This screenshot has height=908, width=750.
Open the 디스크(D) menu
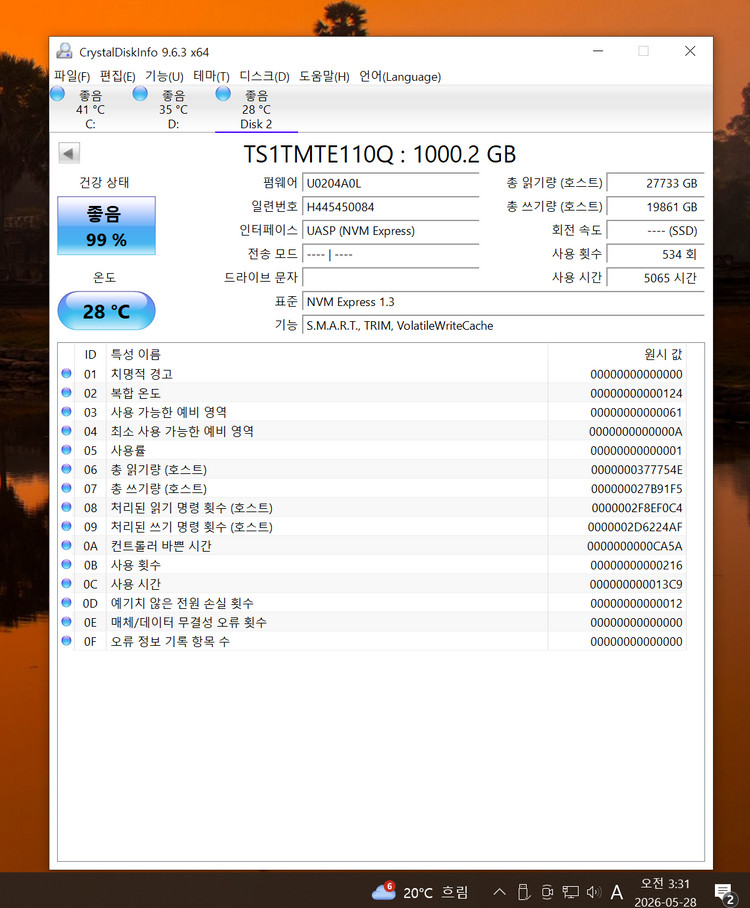point(265,76)
